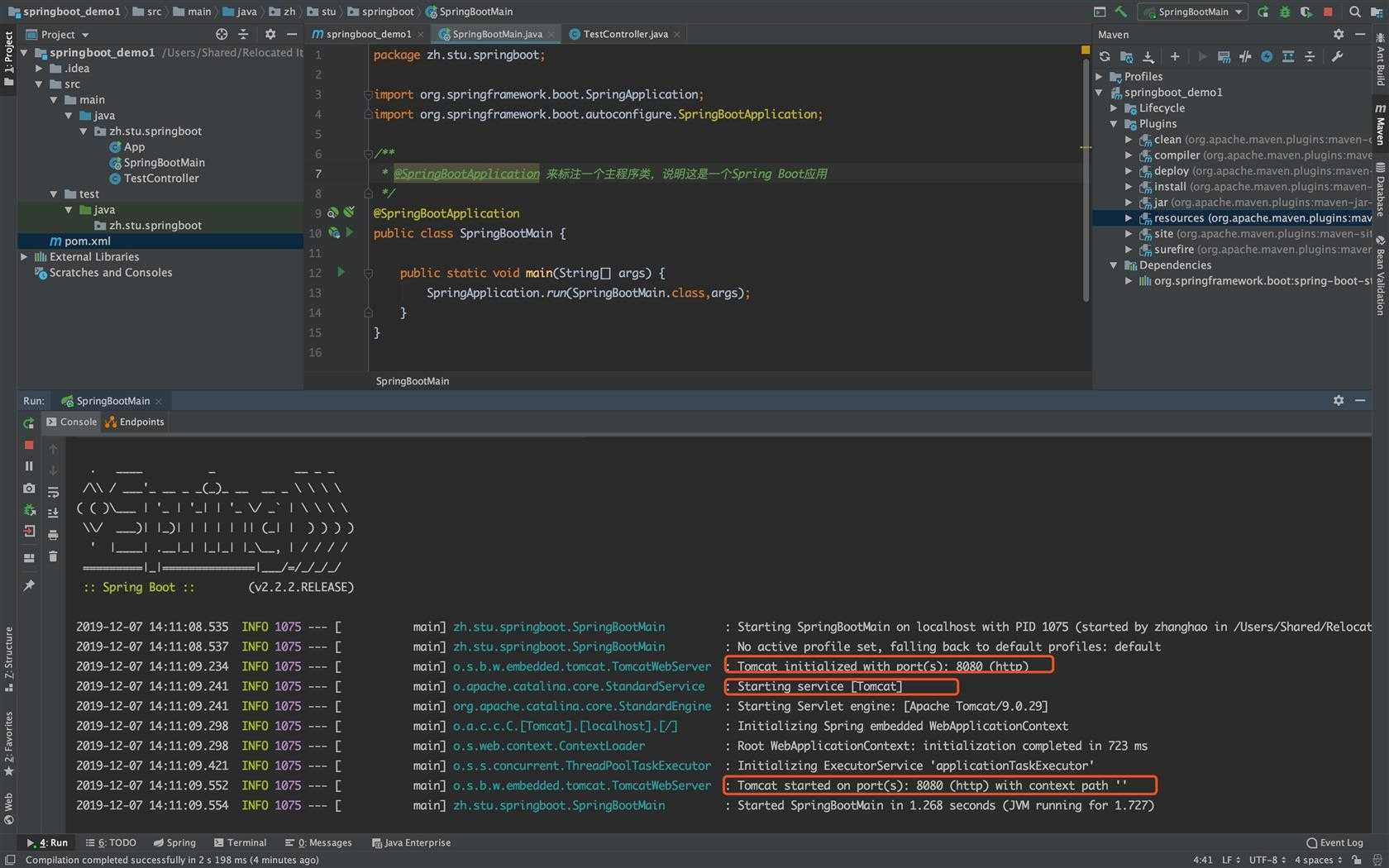Viewport: 1389px width, 868px height.
Task: Click the Build Project hammer icon
Action: point(1120,12)
